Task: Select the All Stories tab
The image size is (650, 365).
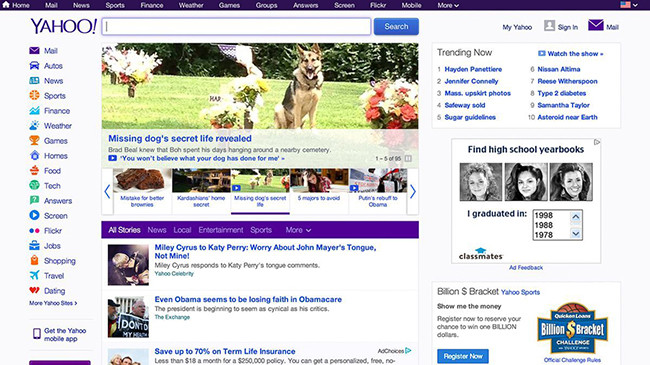Action: click(124, 230)
